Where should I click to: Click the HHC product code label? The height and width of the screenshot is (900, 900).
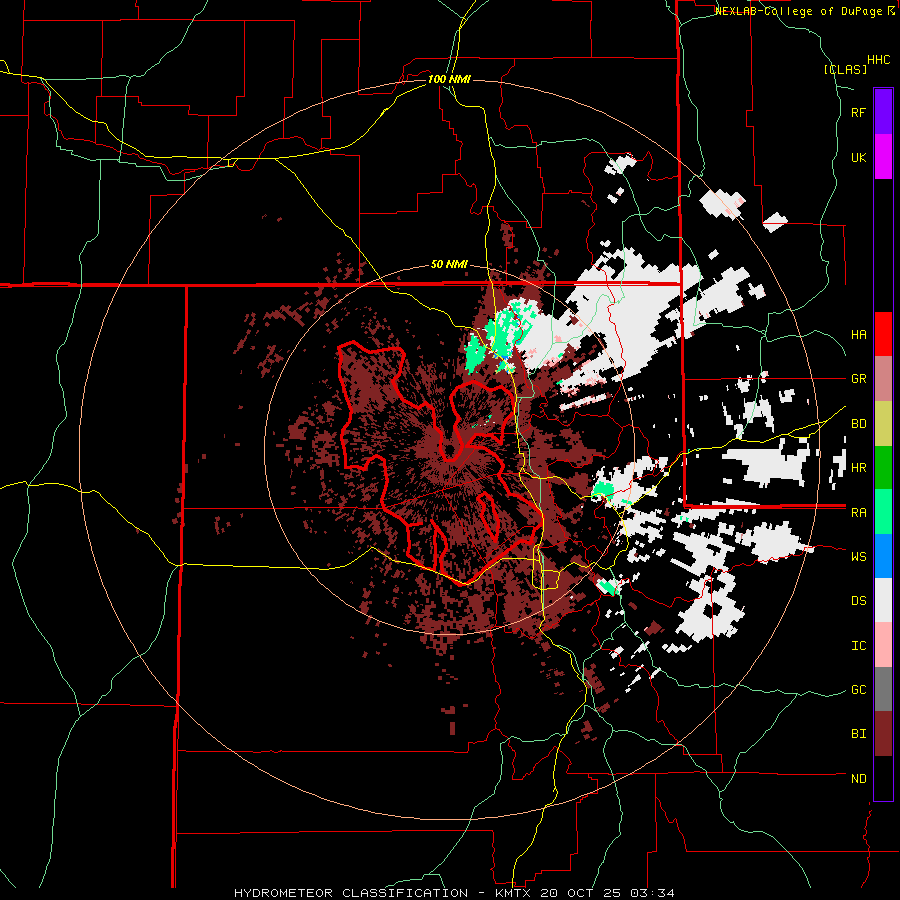(879, 60)
